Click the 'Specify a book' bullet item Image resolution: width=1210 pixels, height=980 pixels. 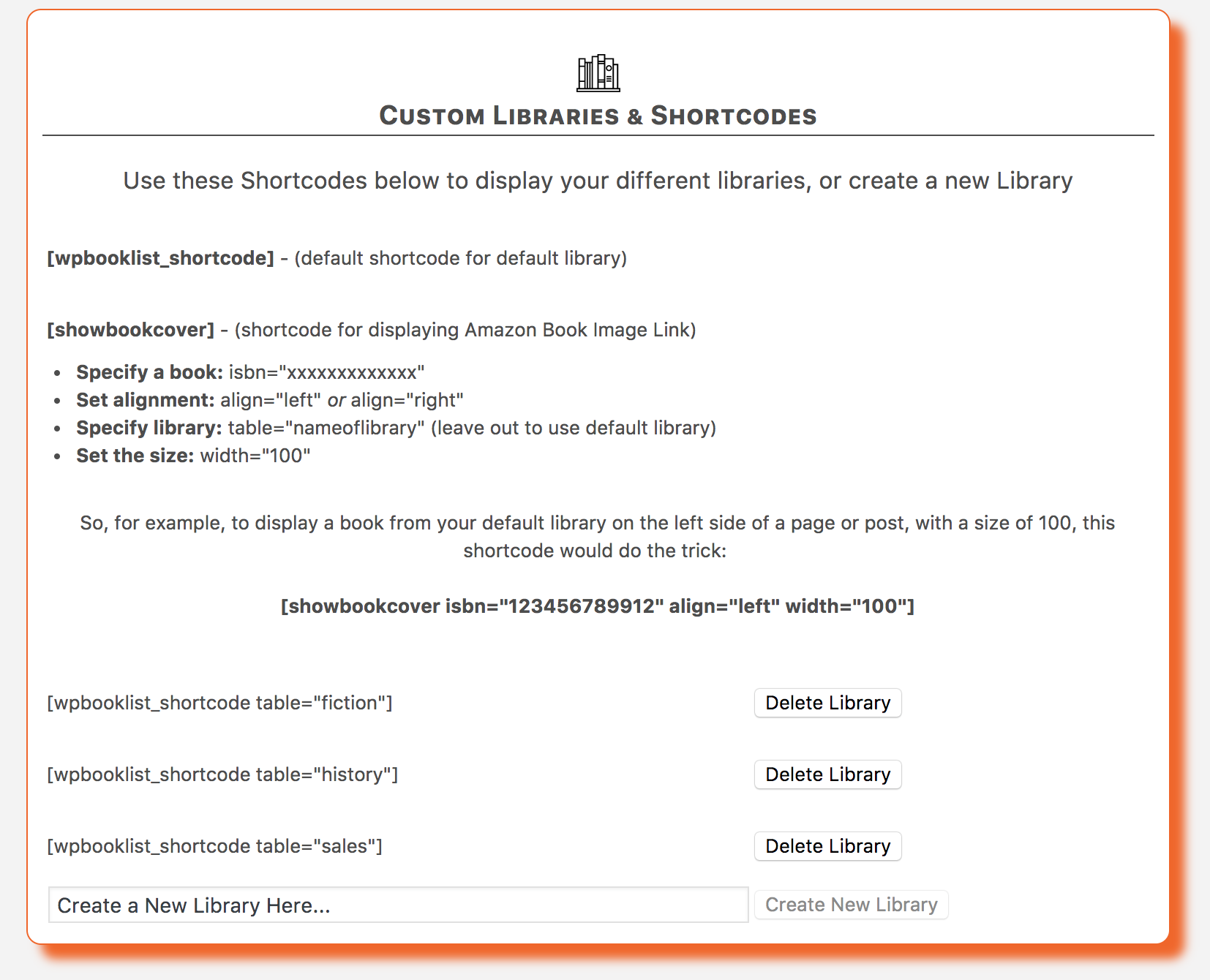pos(250,372)
